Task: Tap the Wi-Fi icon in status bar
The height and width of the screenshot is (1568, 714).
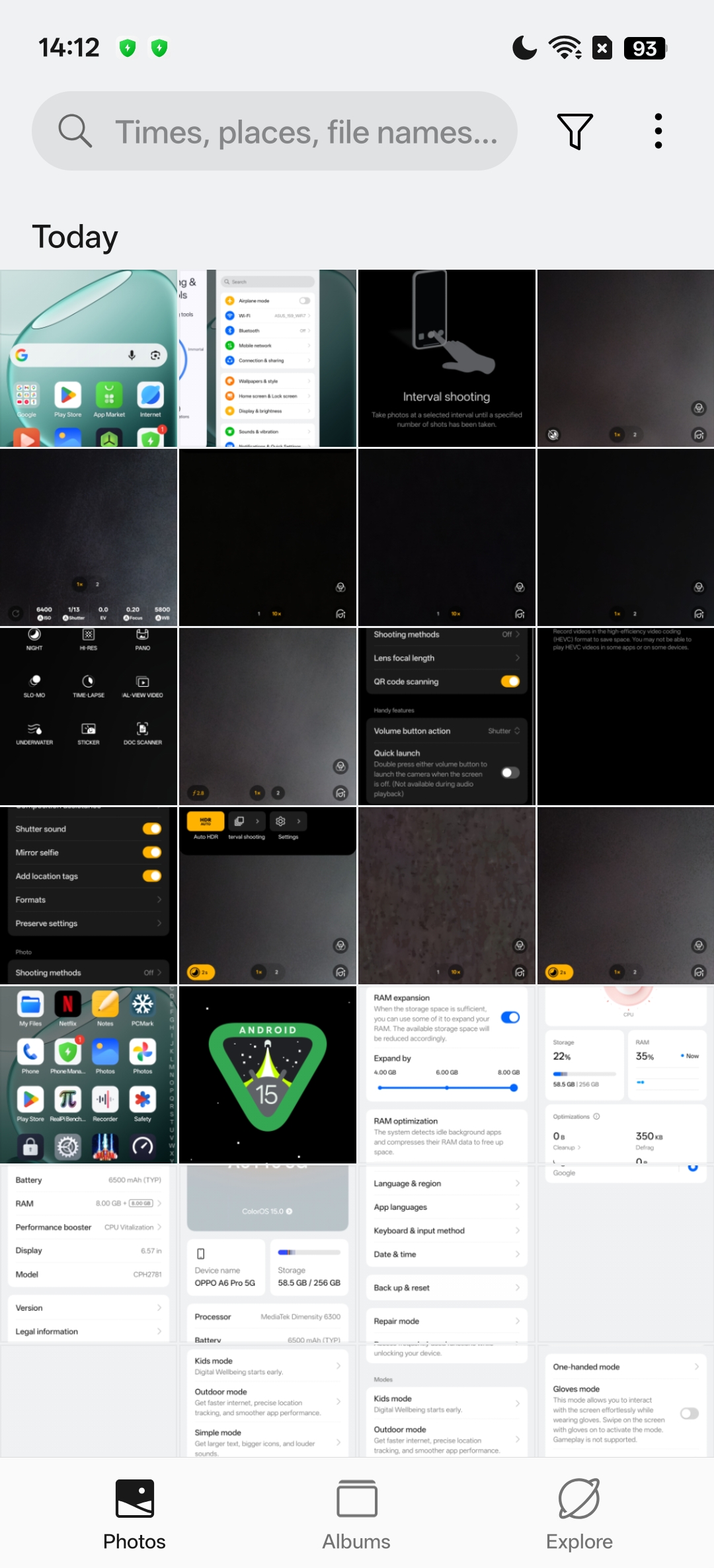Action: tap(565, 48)
